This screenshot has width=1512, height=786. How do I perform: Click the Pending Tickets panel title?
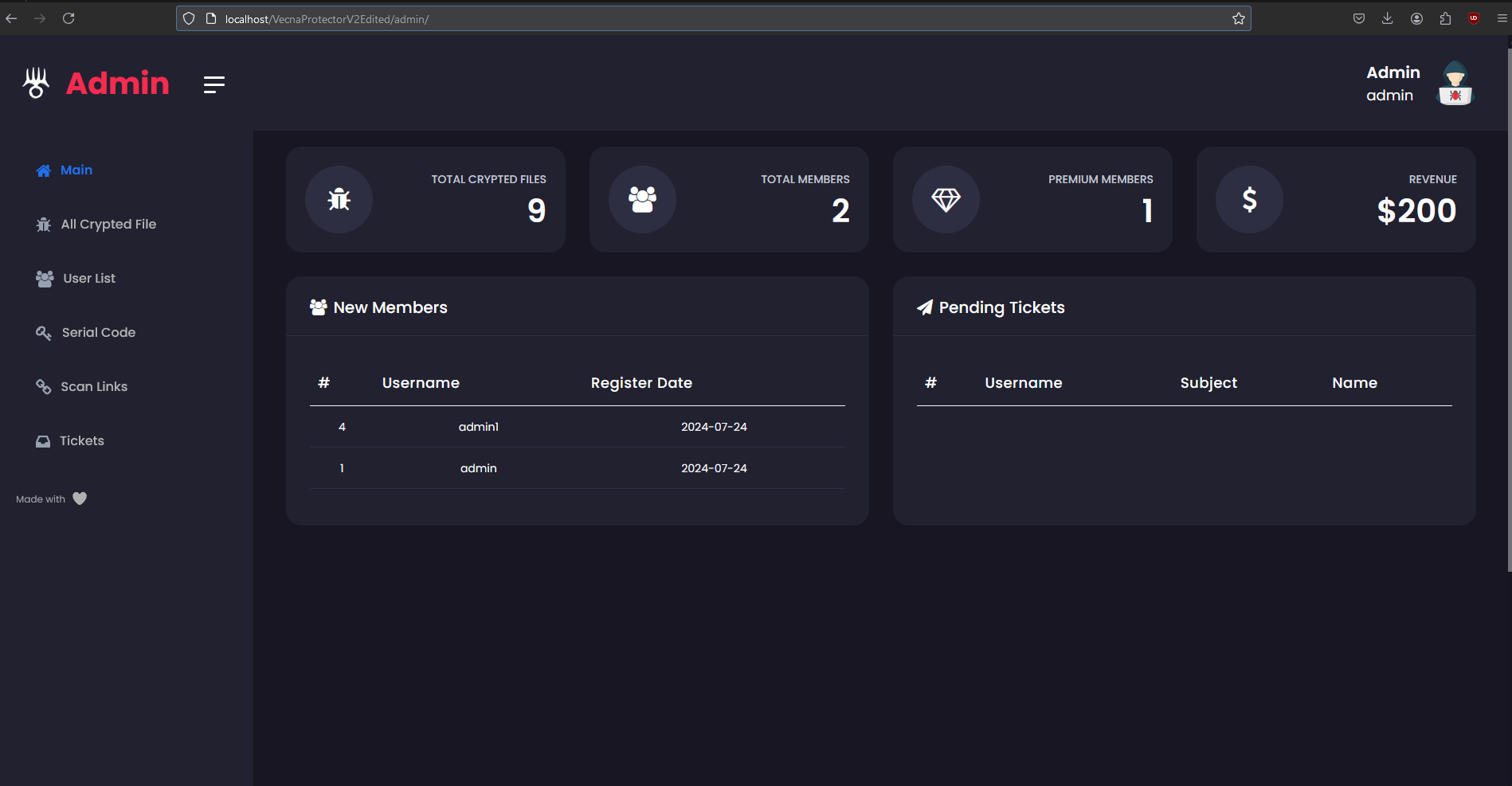pyautogui.click(x=1001, y=307)
